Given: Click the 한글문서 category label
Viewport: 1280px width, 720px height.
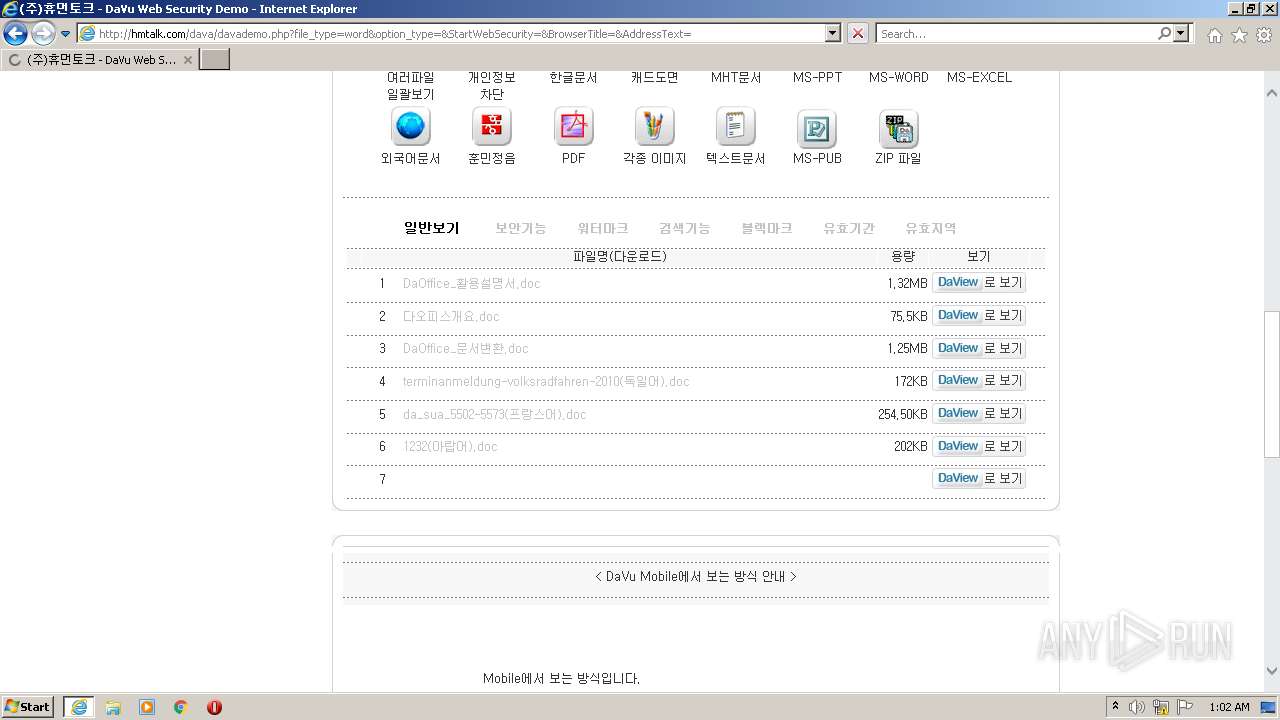Looking at the screenshot, I should (x=573, y=77).
